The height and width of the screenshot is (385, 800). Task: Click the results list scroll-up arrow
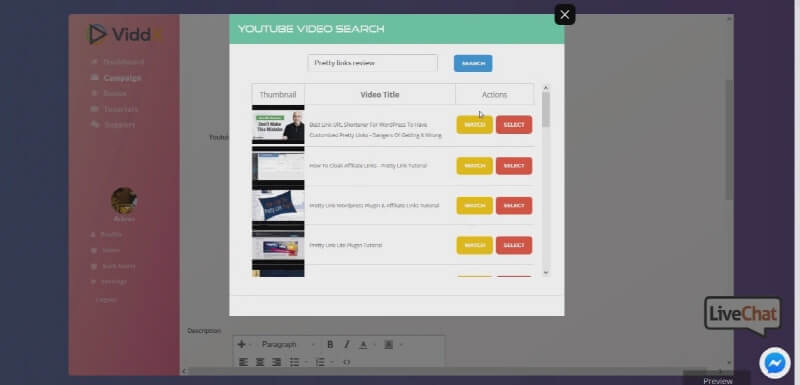[546, 88]
